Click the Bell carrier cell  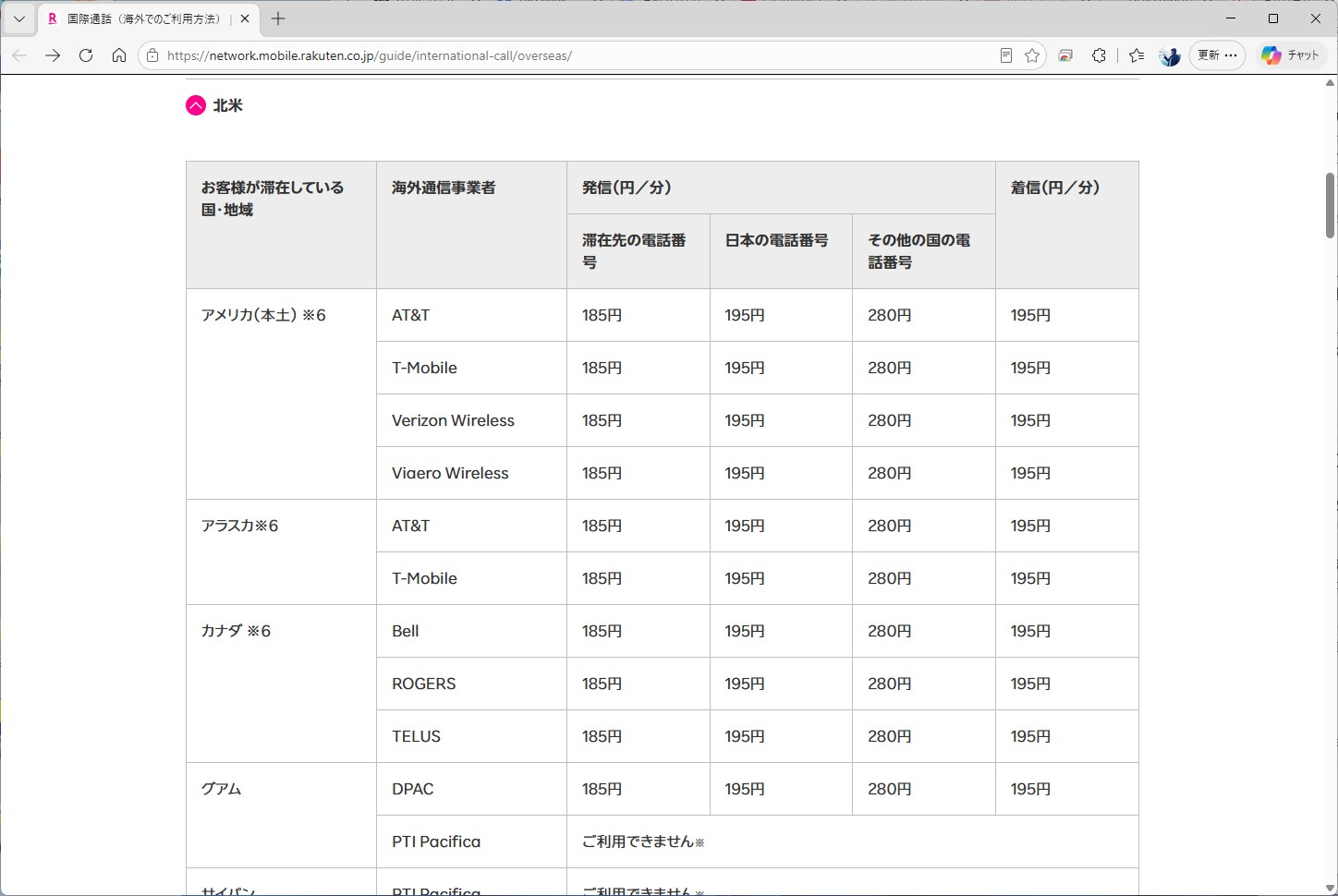[x=471, y=631]
